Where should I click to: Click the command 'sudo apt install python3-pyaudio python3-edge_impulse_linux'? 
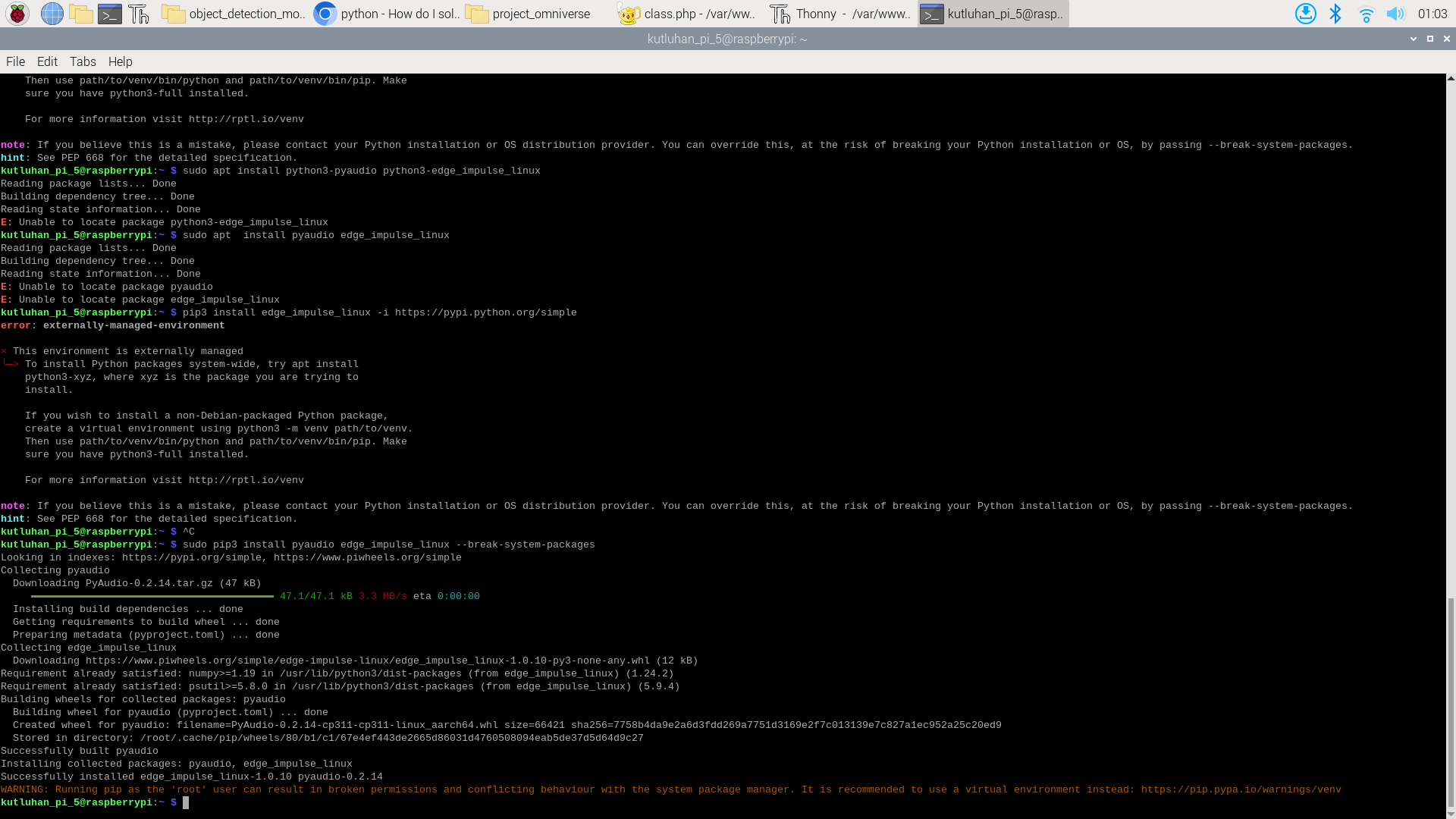point(362,171)
